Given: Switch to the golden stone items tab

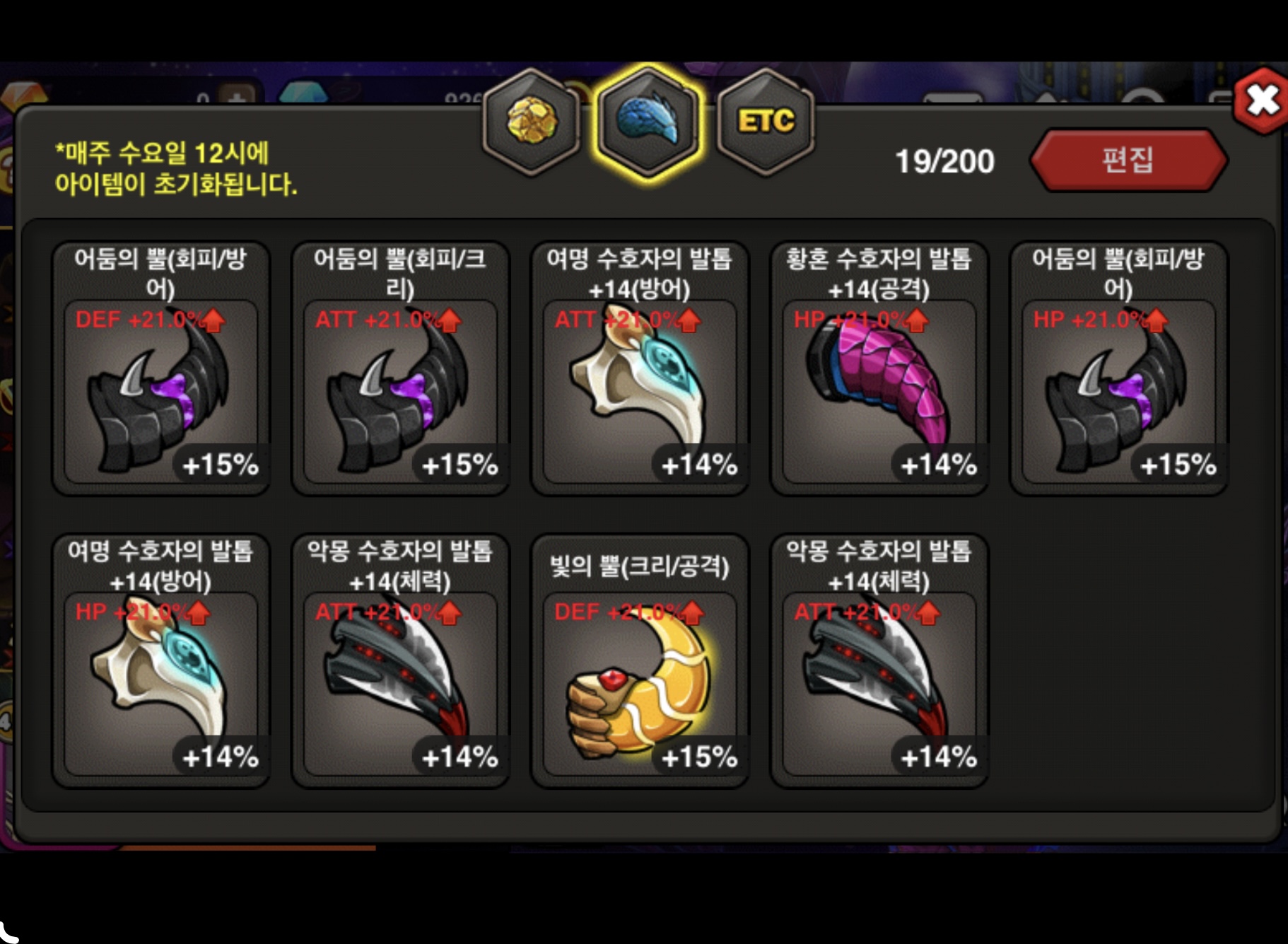Looking at the screenshot, I should (x=532, y=122).
